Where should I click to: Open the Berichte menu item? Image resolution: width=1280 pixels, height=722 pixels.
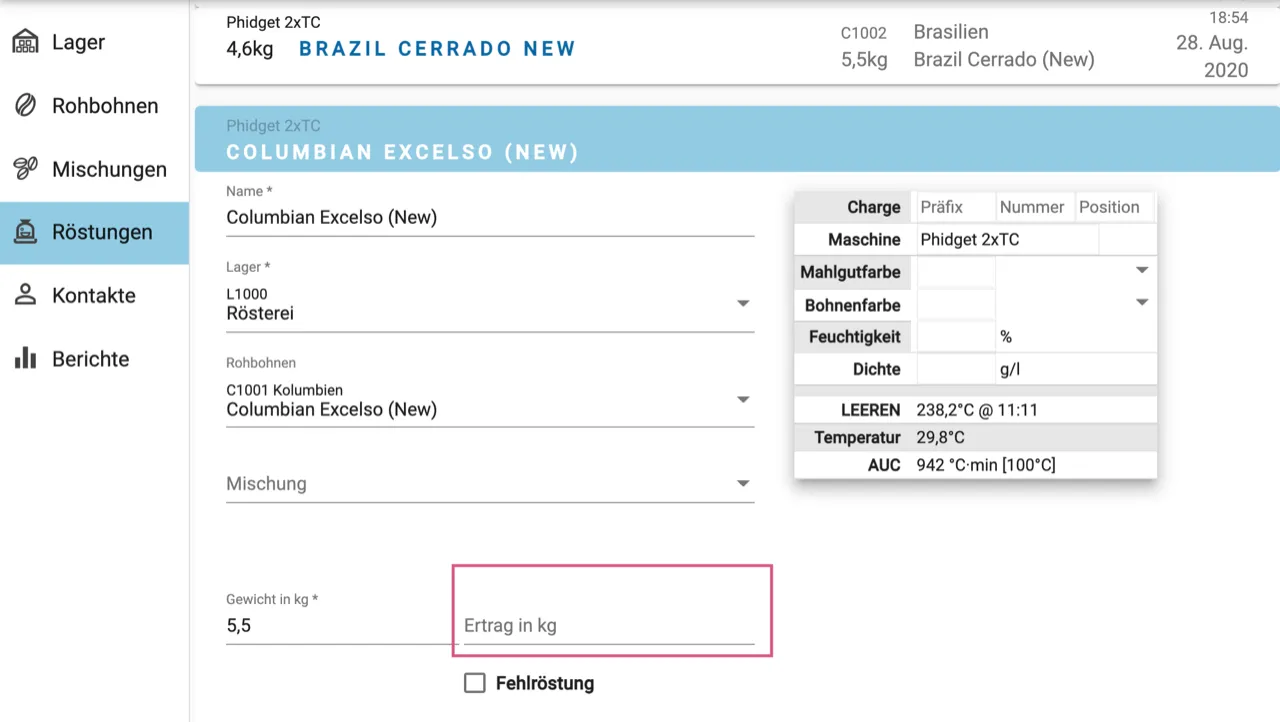click(x=90, y=358)
